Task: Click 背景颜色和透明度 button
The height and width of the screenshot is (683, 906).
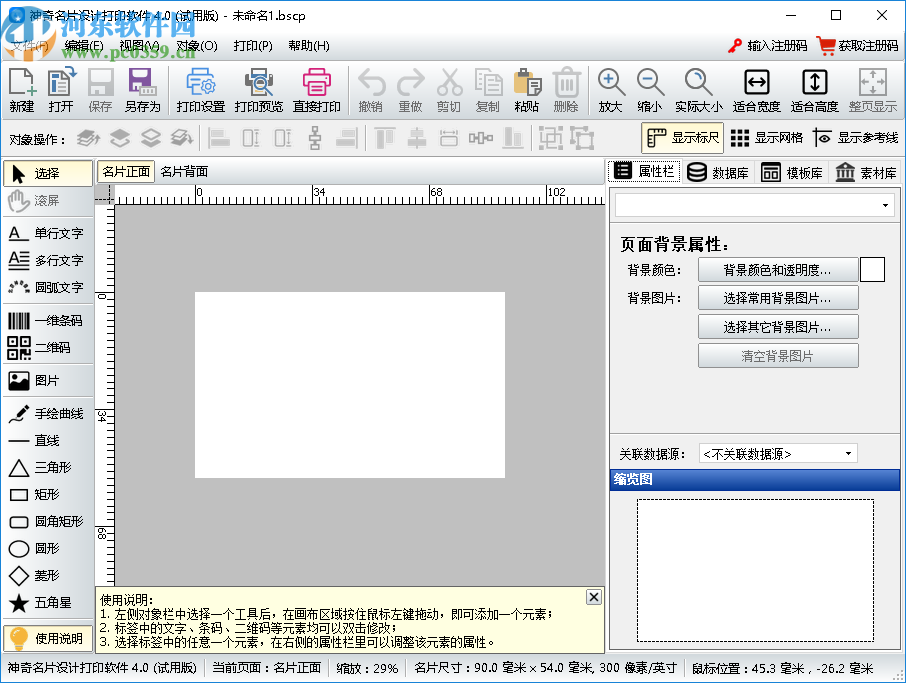Action: coord(778,270)
